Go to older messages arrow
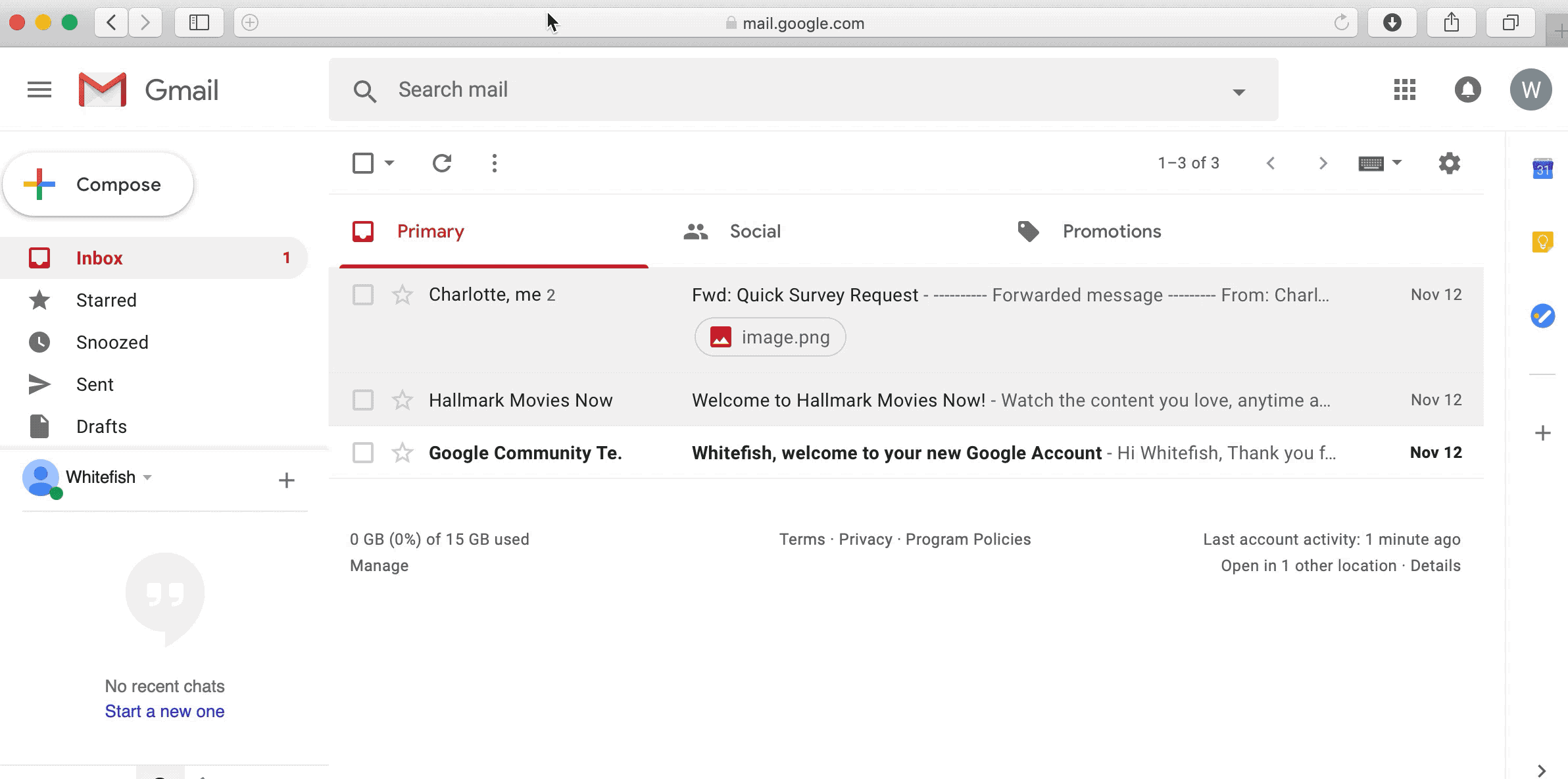The width and height of the screenshot is (1568, 779). pyautogui.click(x=1323, y=163)
